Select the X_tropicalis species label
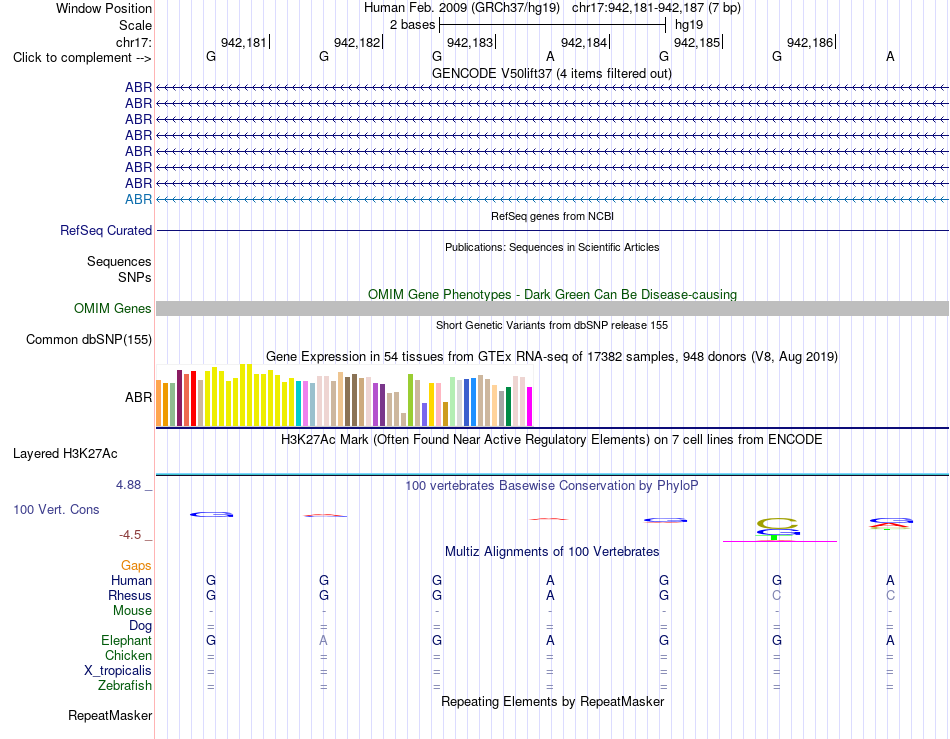 (118, 671)
